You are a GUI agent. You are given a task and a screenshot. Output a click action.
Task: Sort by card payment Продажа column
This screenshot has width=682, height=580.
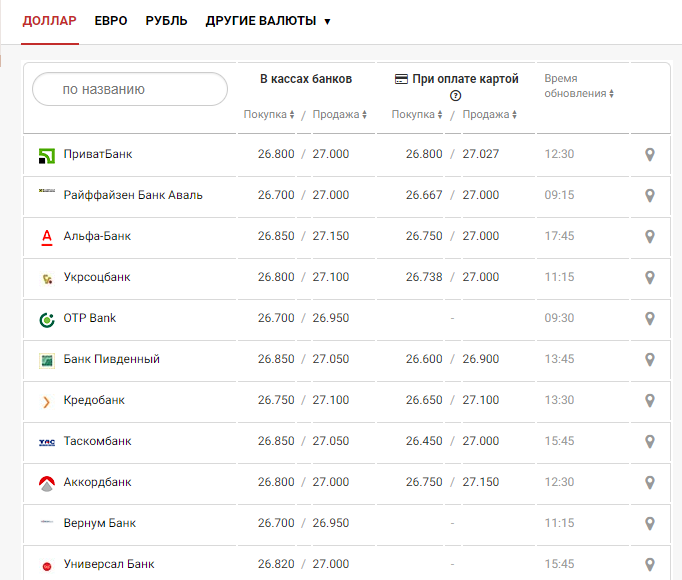(x=490, y=115)
